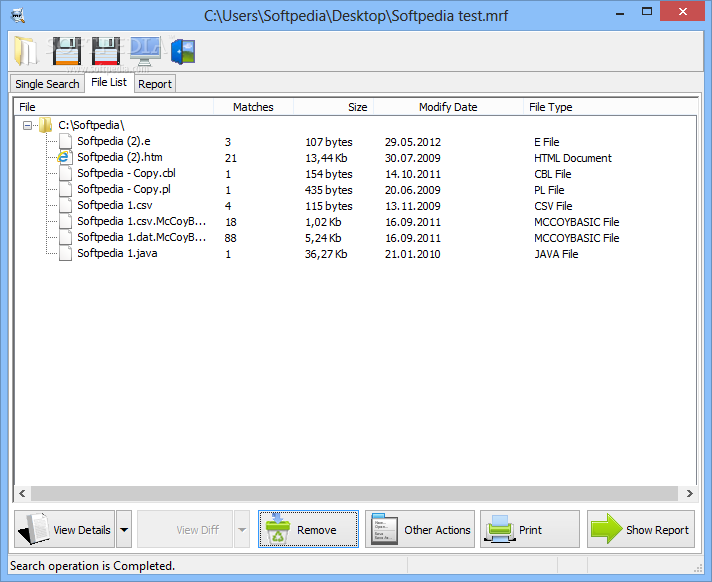Click the blue door exit icon
The height and width of the screenshot is (582, 712).
click(x=183, y=51)
